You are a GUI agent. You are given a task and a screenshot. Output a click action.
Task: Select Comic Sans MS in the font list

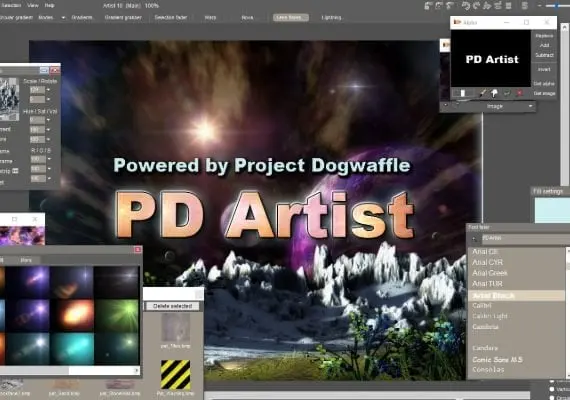click(x=498, y=359)
